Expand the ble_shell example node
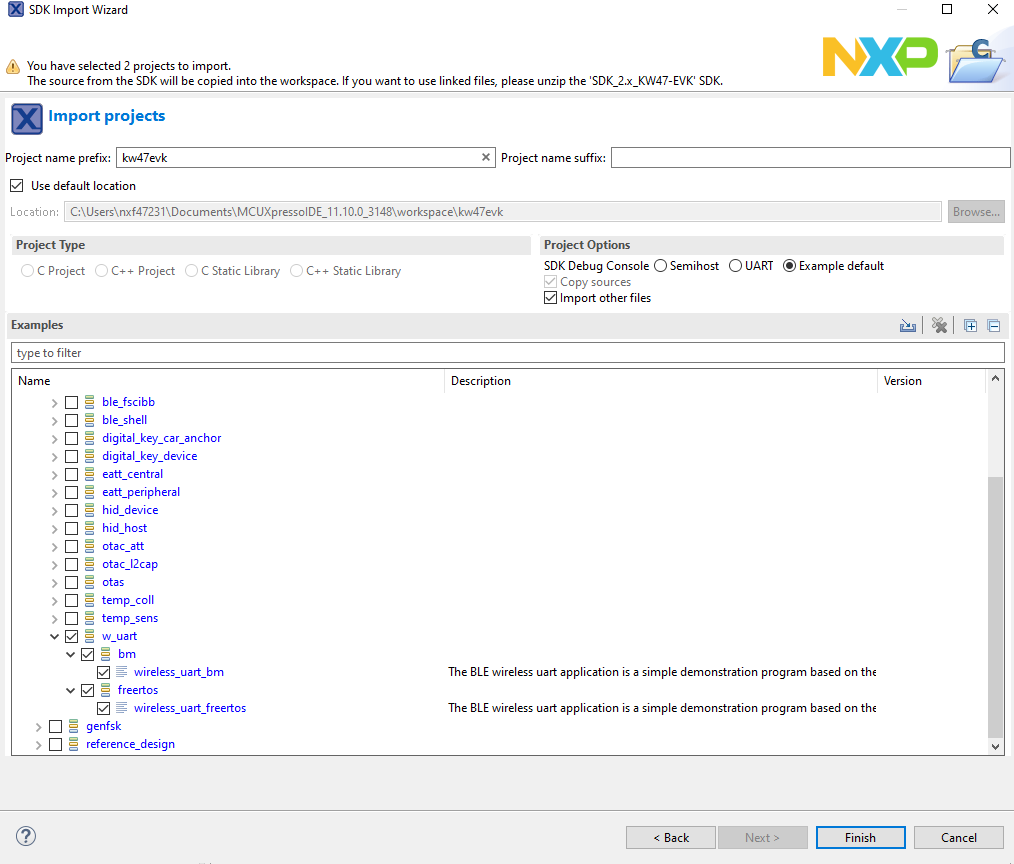The width and height of the screenshot is (1014, 864). (55, 420)
